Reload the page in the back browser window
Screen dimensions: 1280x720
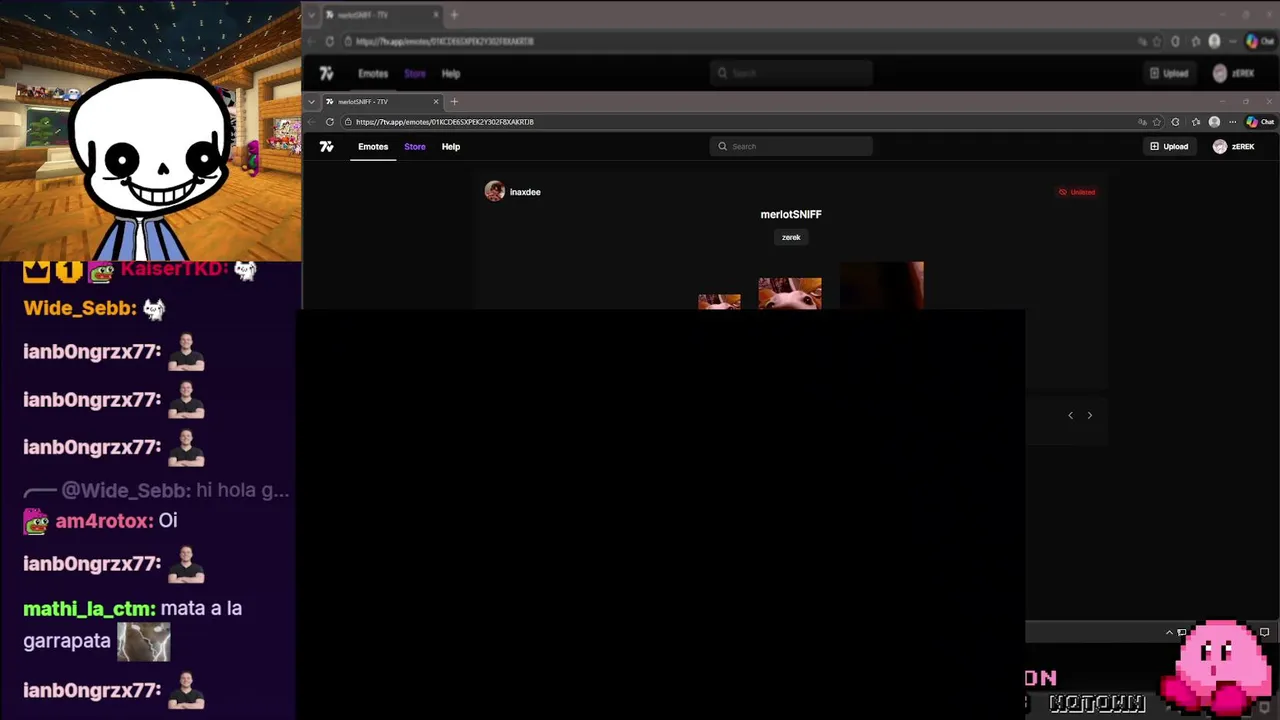[x=329, y=42]
